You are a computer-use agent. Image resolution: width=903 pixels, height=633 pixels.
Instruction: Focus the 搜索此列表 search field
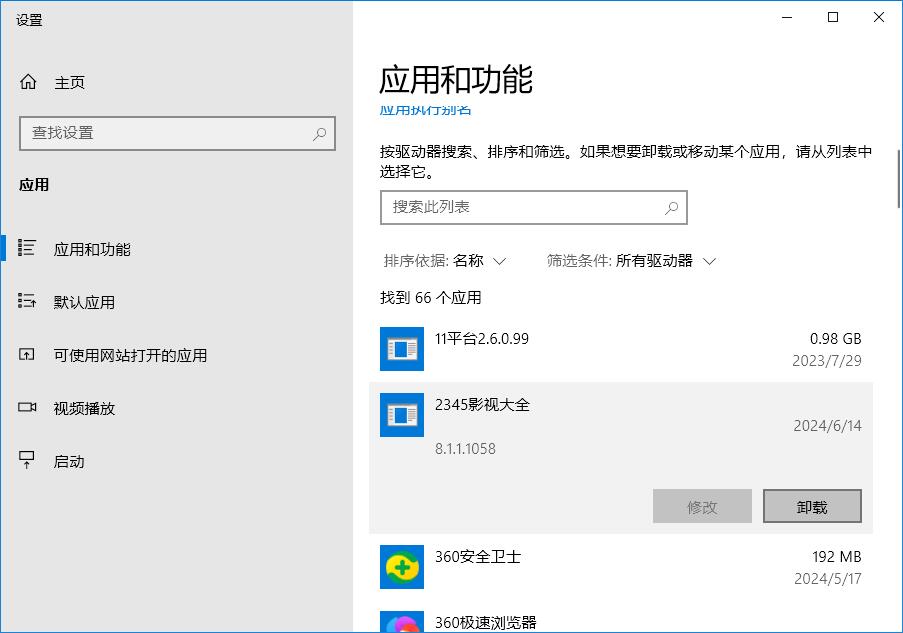(x=534, y=207)
